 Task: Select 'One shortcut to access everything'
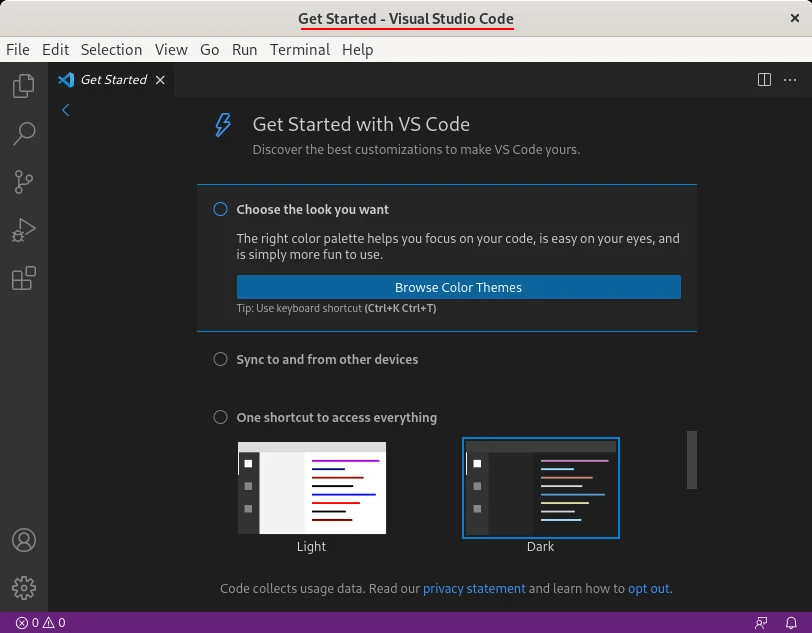pos(337,418)
